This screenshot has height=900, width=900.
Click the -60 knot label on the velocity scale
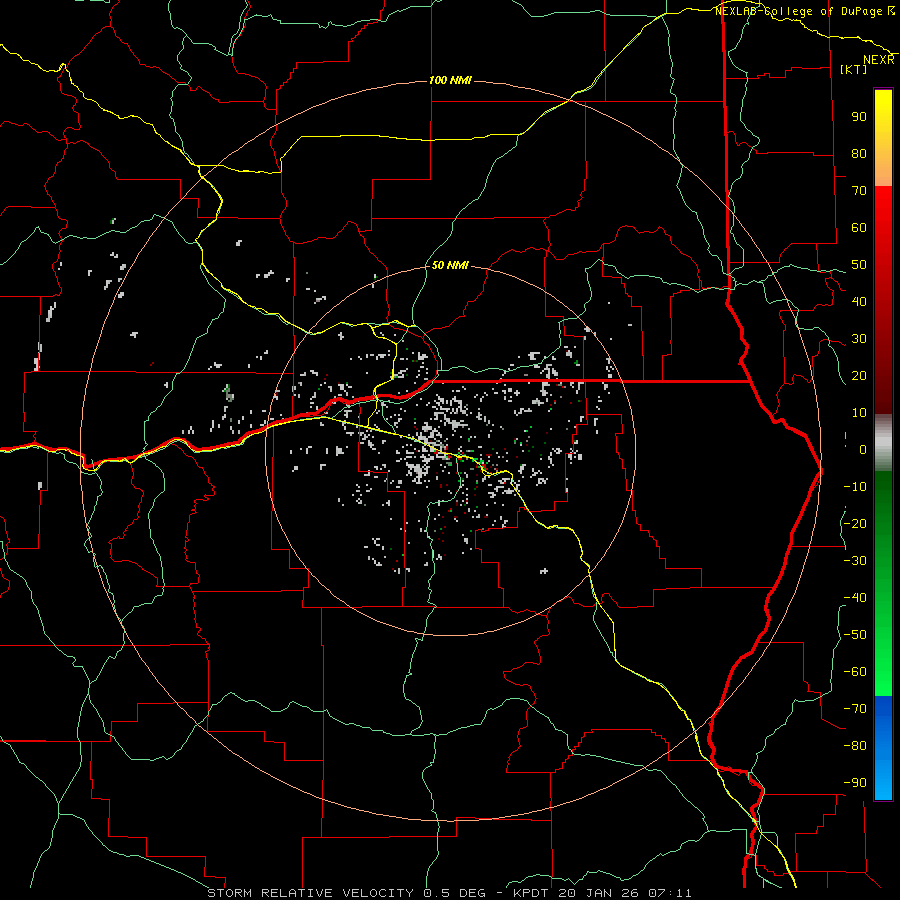click(855, 672)
